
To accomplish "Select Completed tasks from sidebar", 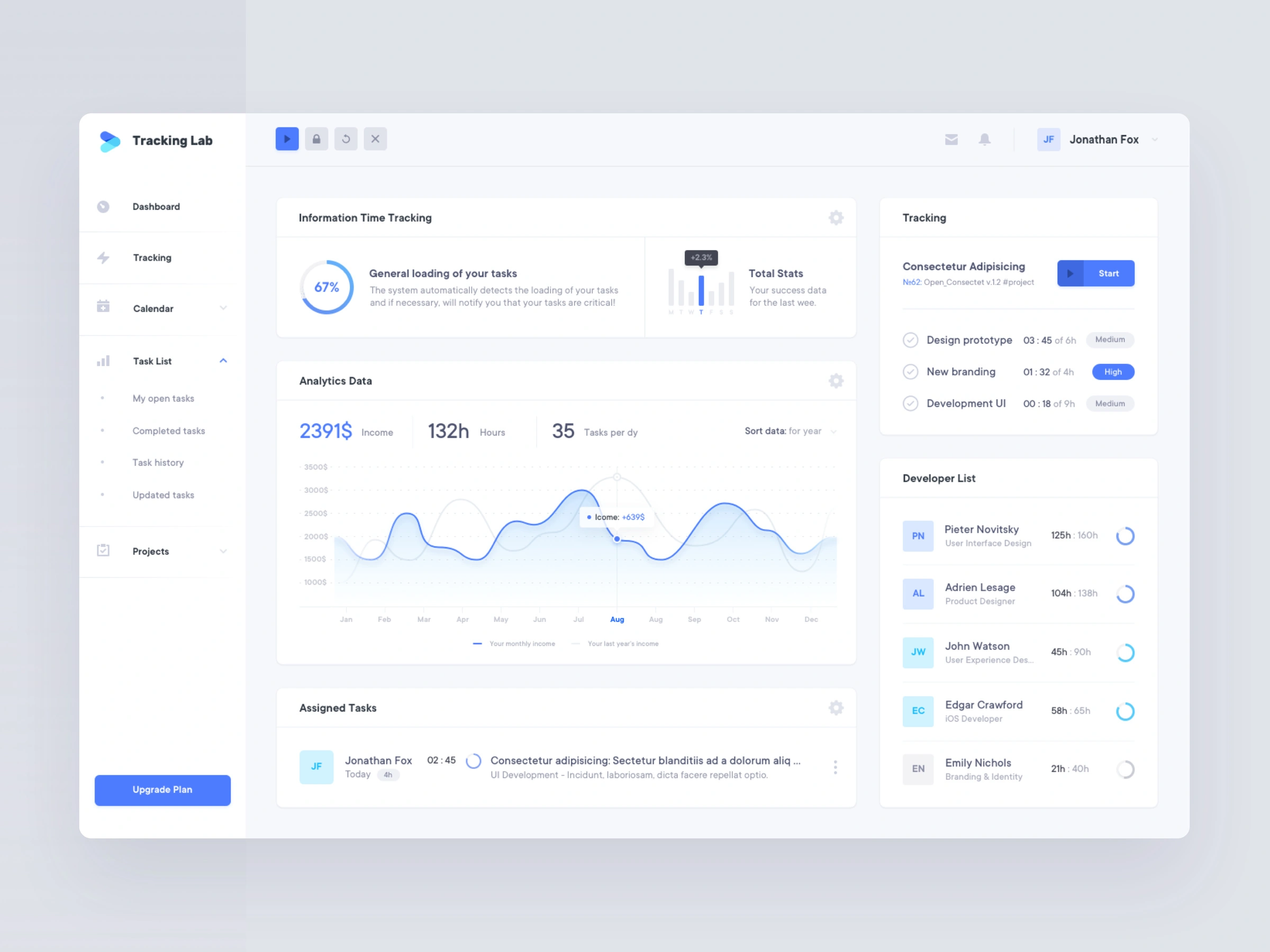I will (170, 431).
